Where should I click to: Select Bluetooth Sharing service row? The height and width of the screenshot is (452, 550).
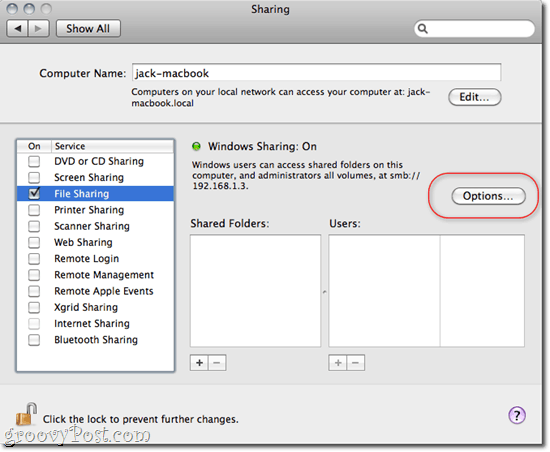click(95, 339)
